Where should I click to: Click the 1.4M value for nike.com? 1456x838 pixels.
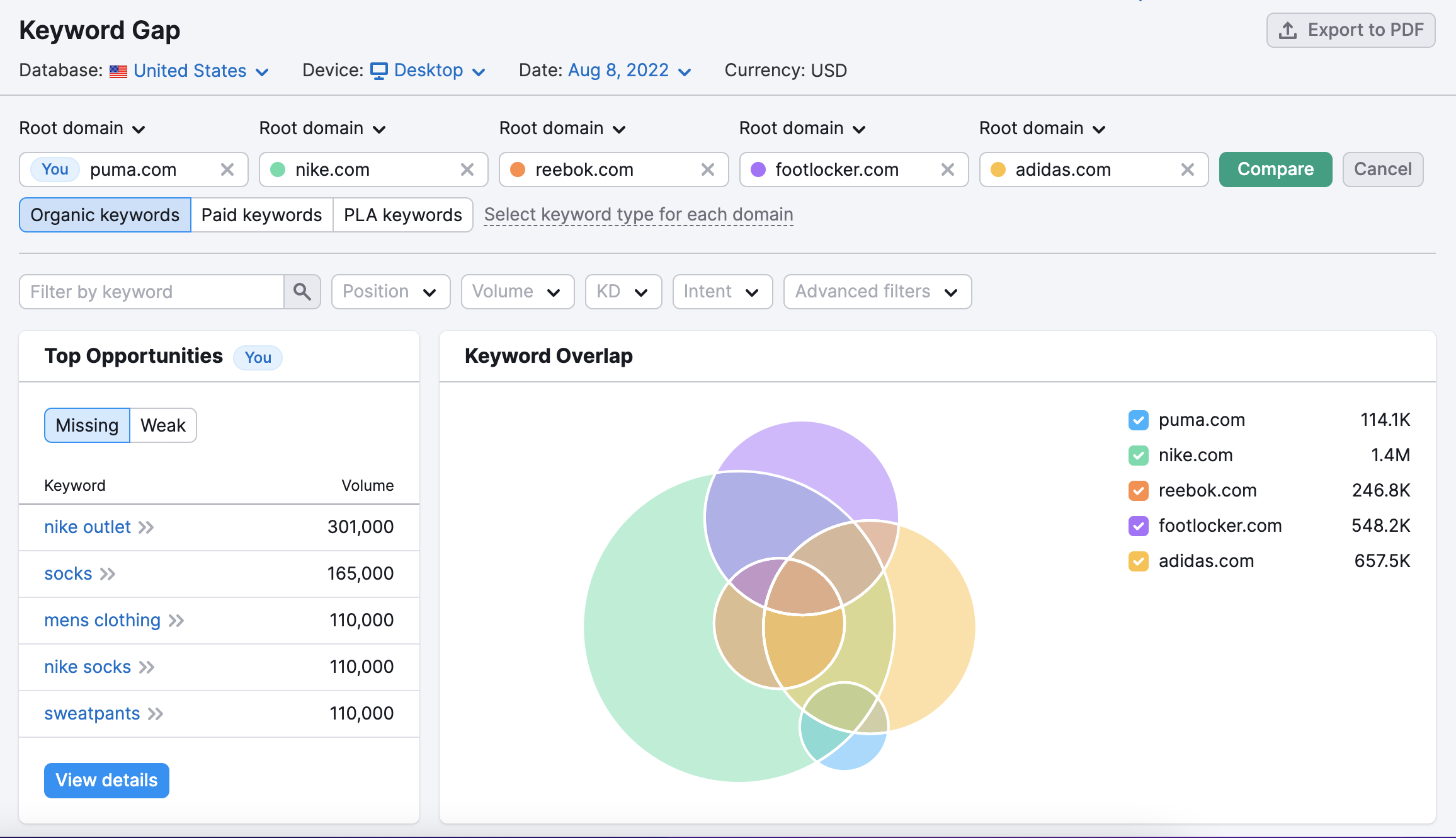tap(1391, 456)
